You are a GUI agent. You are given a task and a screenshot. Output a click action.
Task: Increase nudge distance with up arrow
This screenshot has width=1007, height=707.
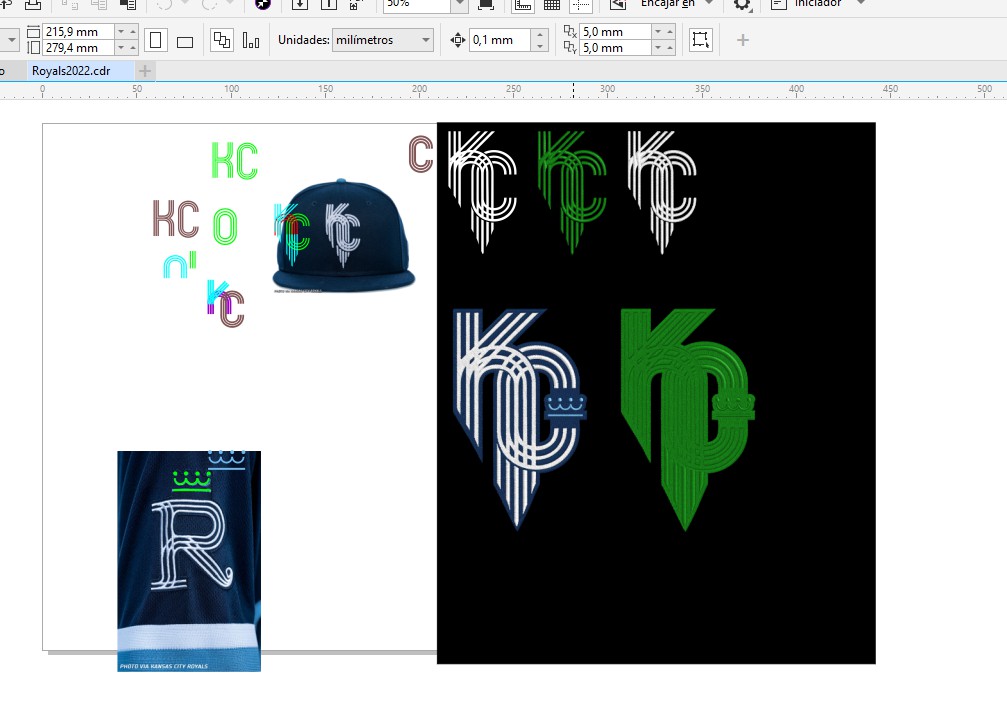[540, 34]
